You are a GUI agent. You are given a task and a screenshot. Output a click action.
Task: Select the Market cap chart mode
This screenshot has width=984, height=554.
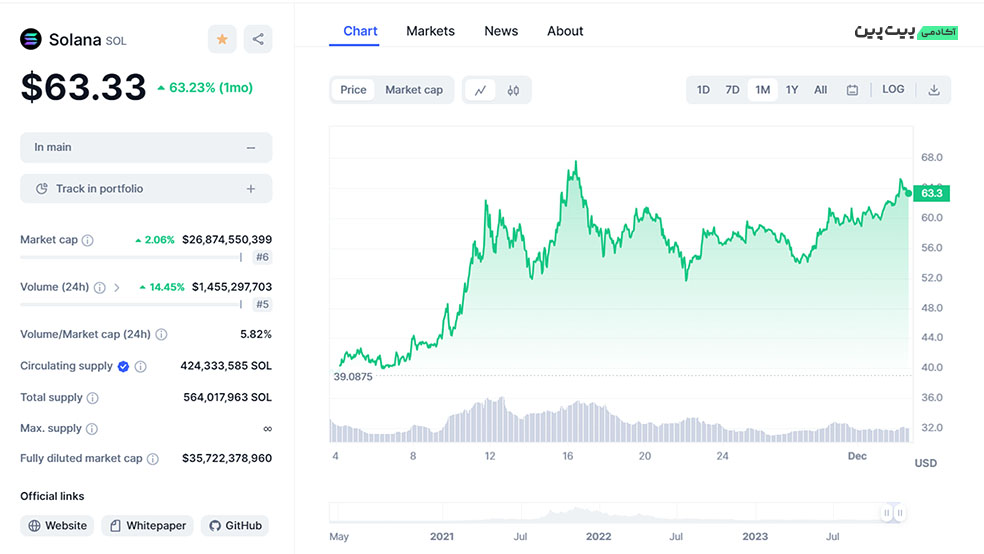click(x=414, y=90)
